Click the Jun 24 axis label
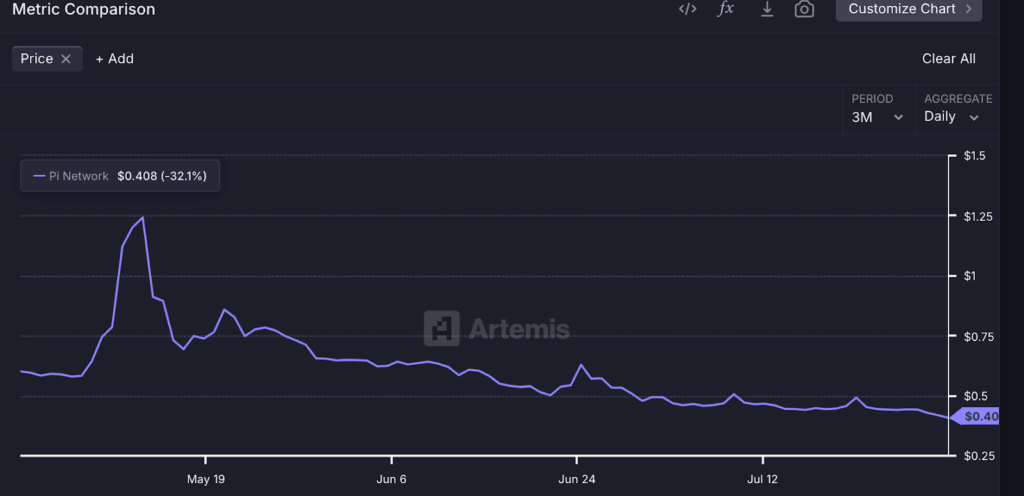Image resolution: width=1024 pixels, height=496 pixels. 577,479
